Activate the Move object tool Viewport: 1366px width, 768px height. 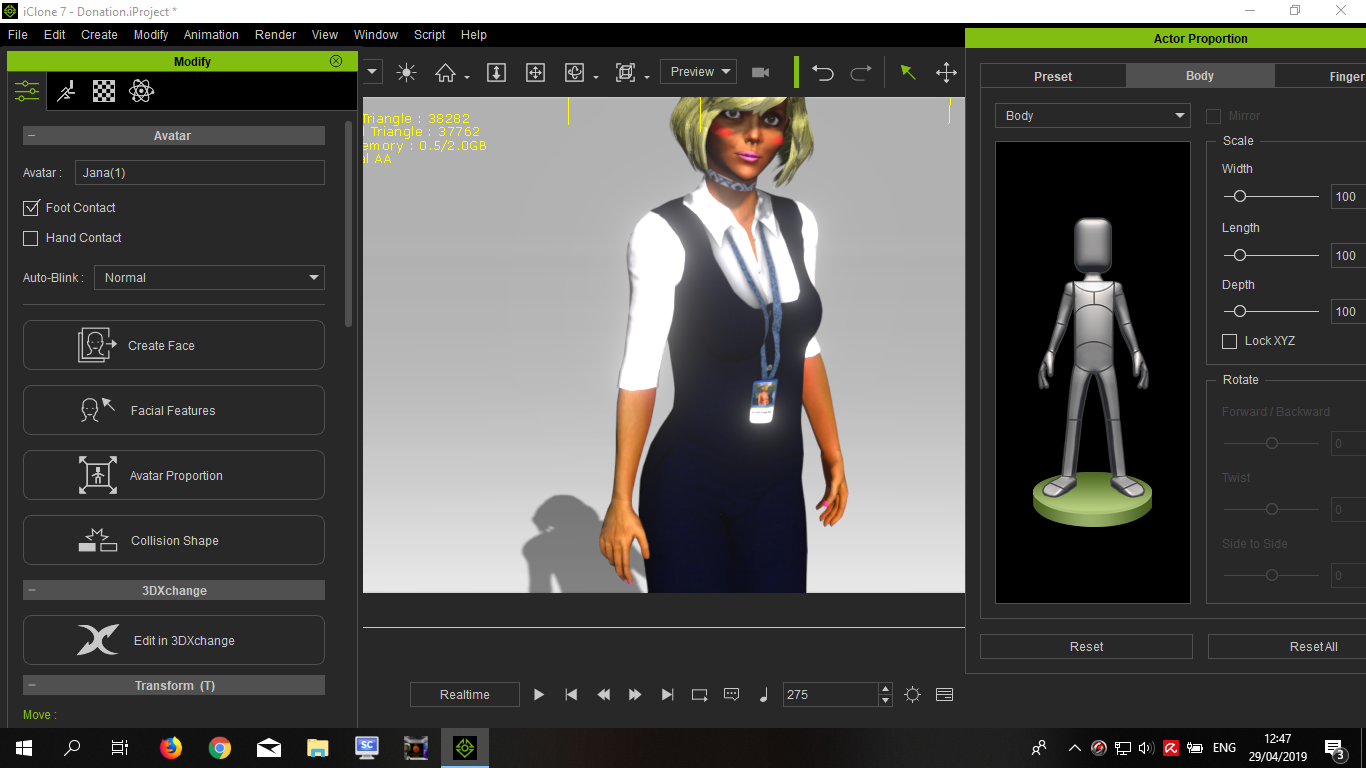pos(946,72)
